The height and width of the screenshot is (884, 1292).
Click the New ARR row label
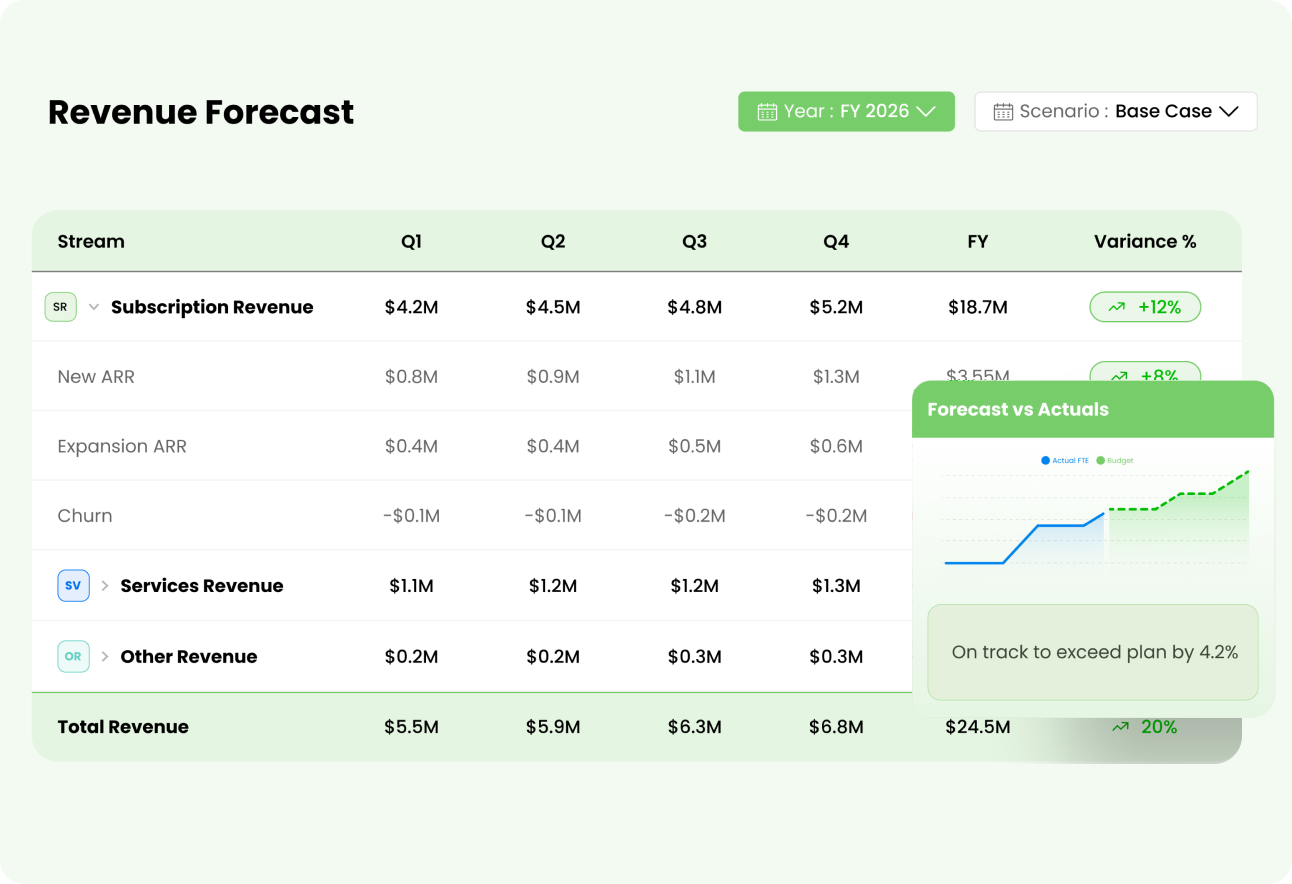click(96, 377)
